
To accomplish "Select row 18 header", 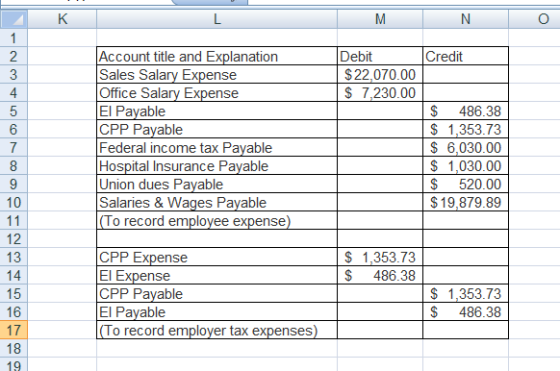I will (x=14, y=348).
